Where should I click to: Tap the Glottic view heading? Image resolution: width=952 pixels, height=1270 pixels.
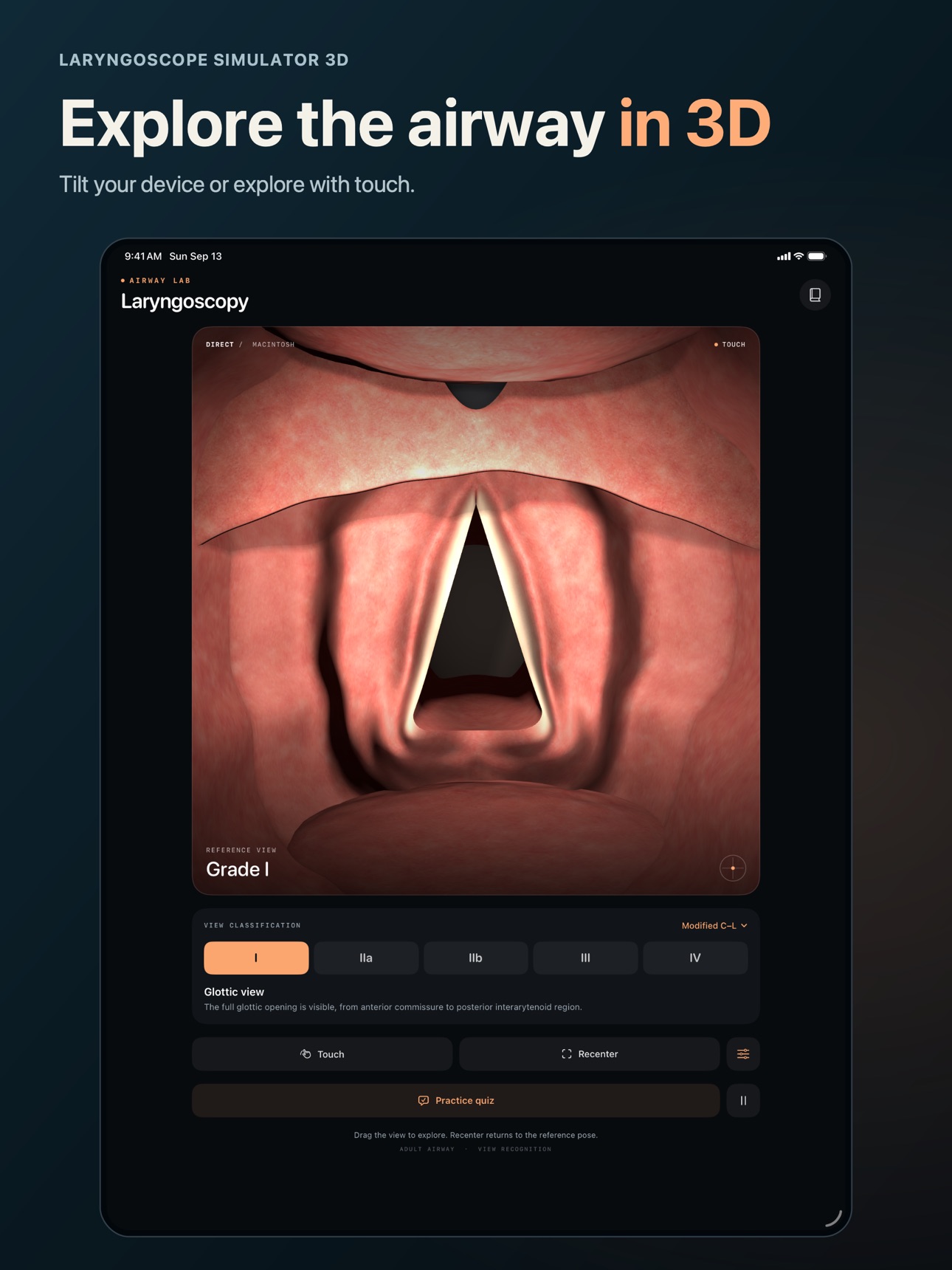click(234, 992)
